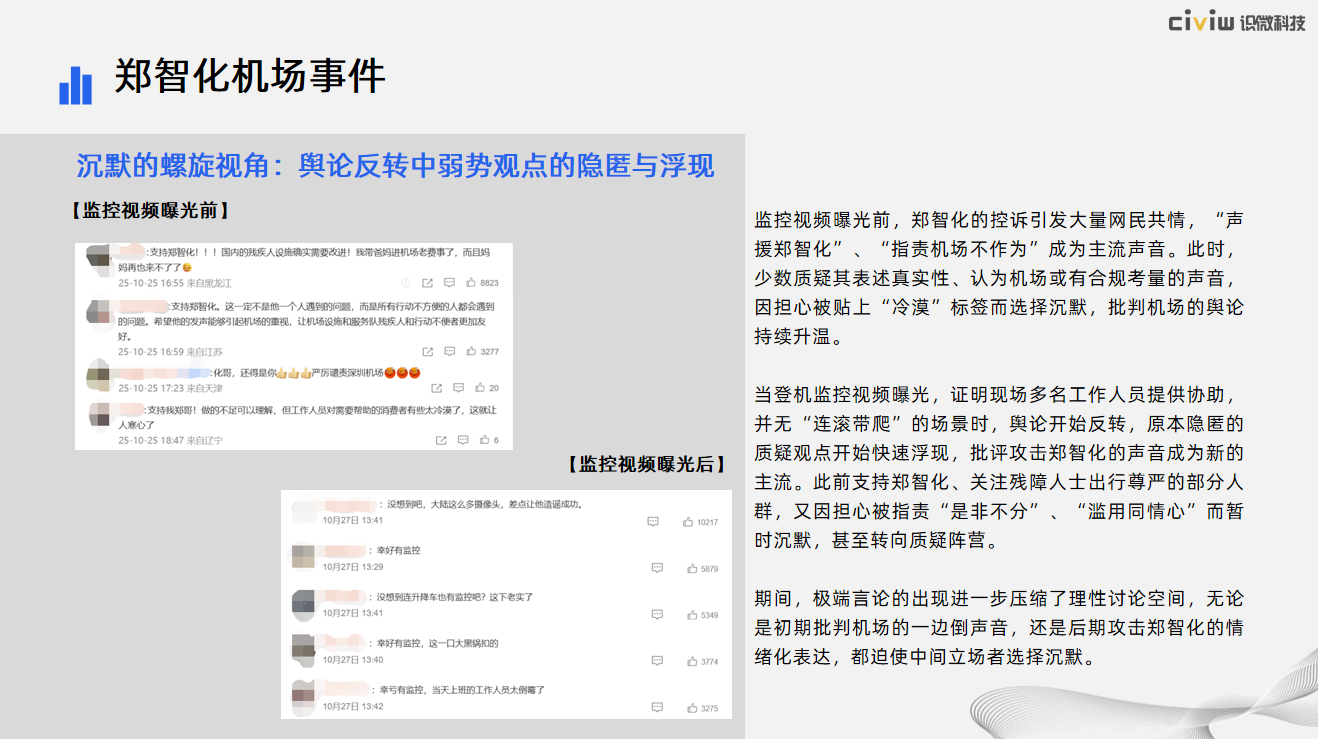
Task: Click the report icon on the first comment
Action: pos(406,283)
